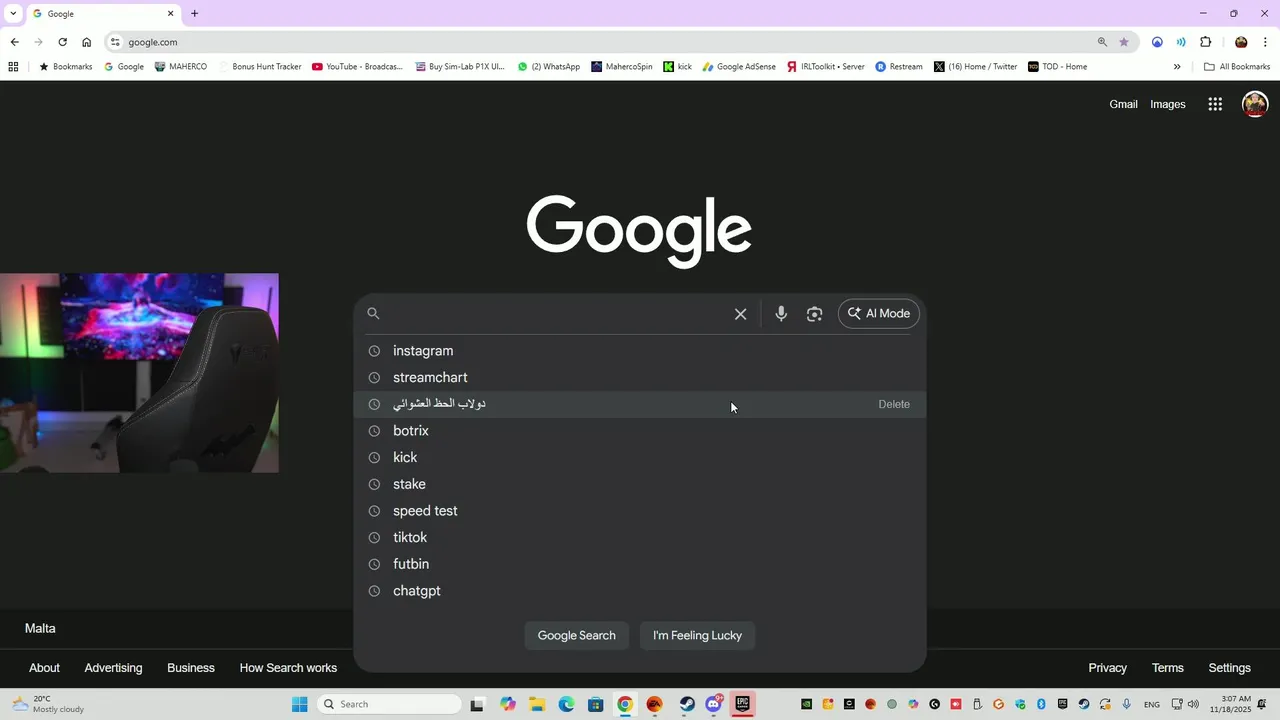Click the taskbar Search box
Viewport: 1280px width, 720px height.
(x=390, y=704)
